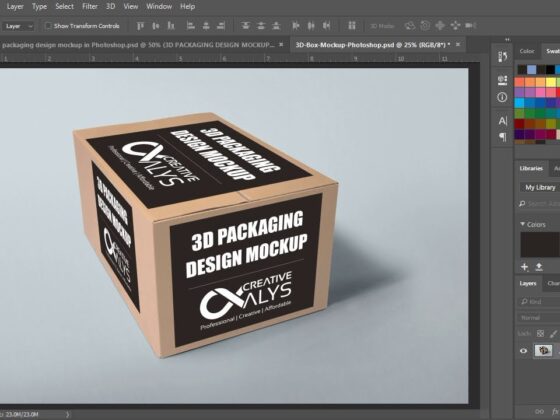Open the Layer menu
Screen dimensions: 560x420
15,6
